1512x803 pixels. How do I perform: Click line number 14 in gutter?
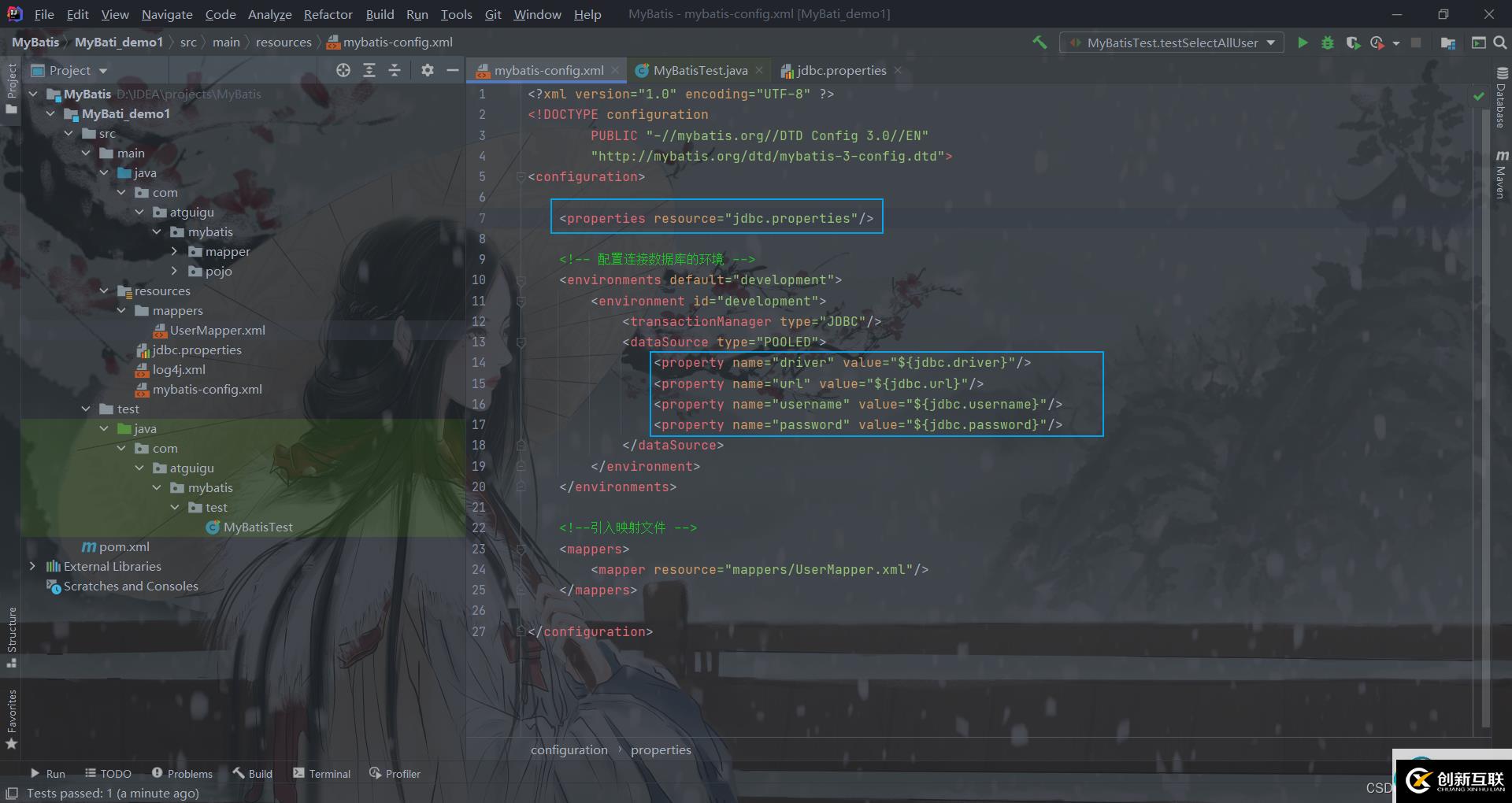click(x=478, y=362)
